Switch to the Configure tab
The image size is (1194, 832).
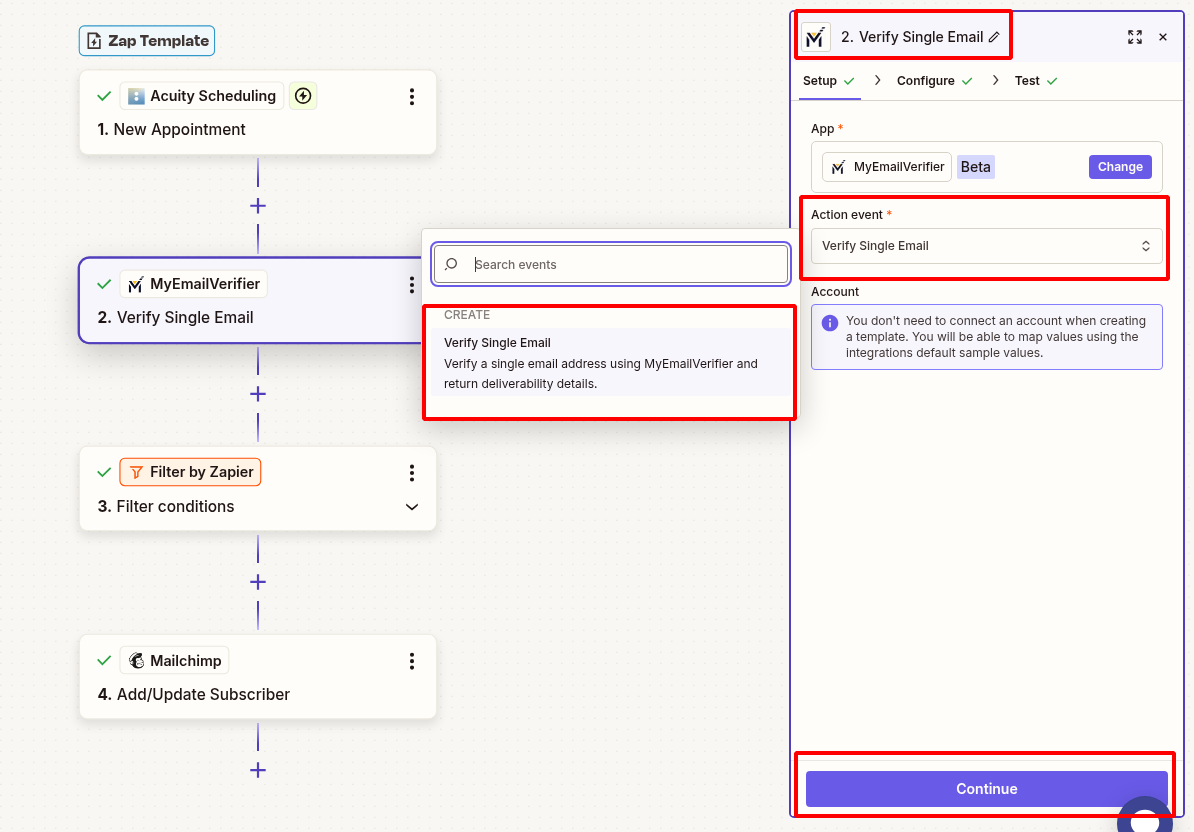tap(926, 80)
